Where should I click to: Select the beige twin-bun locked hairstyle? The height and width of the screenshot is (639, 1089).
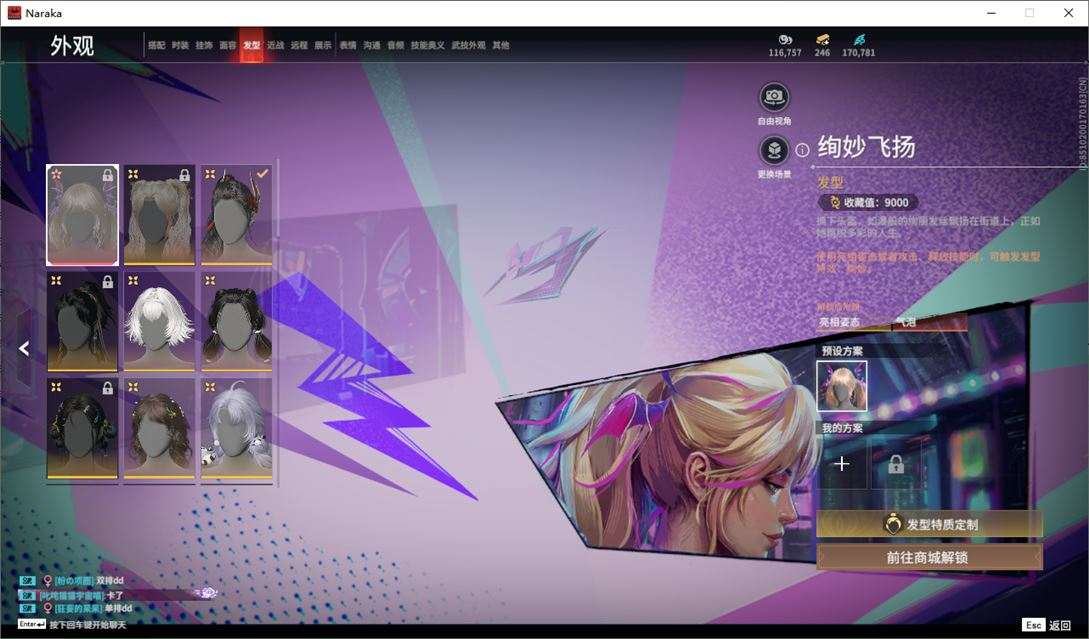click(159, 215)
